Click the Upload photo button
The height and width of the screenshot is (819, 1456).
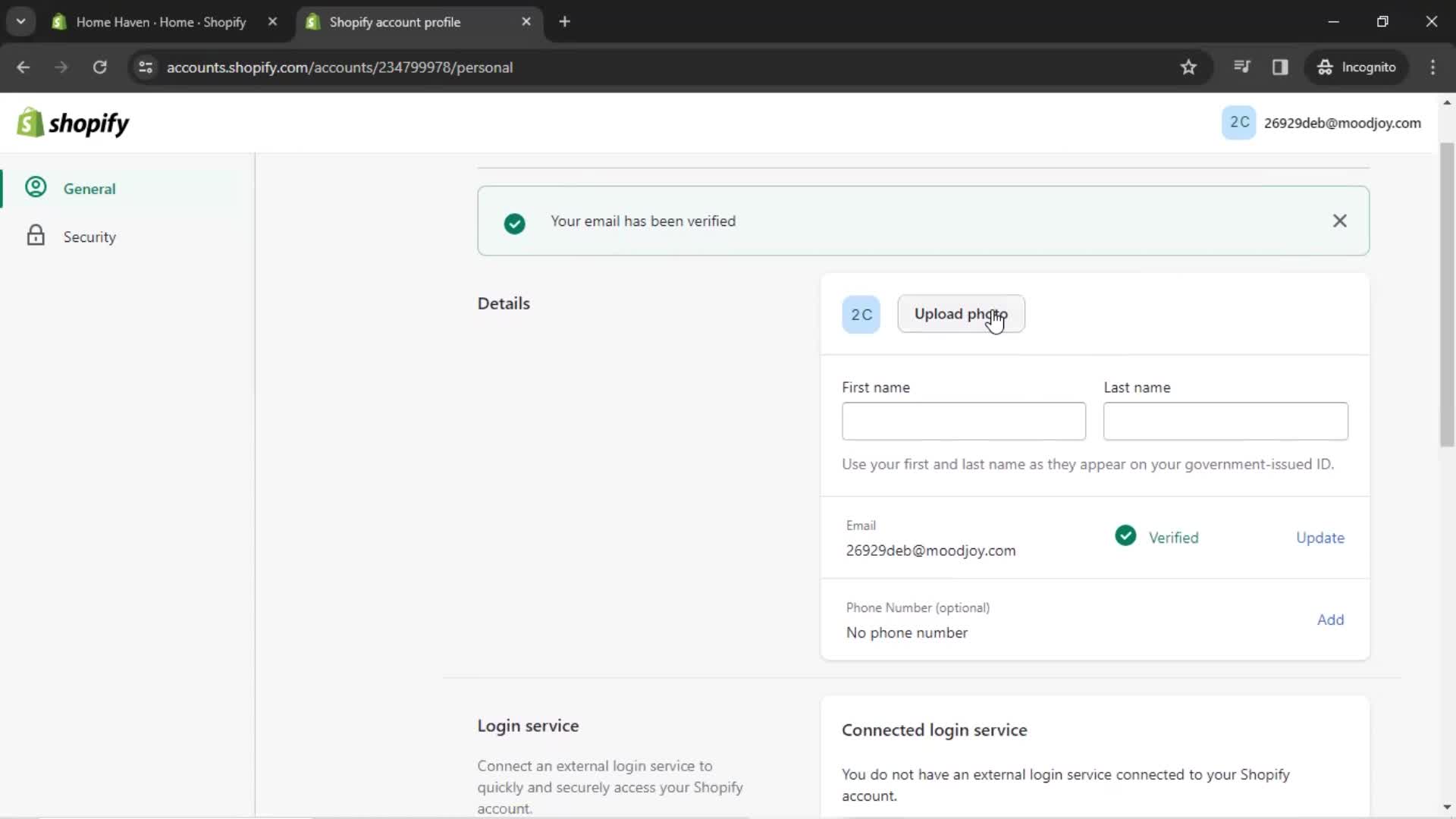[961, 314]
